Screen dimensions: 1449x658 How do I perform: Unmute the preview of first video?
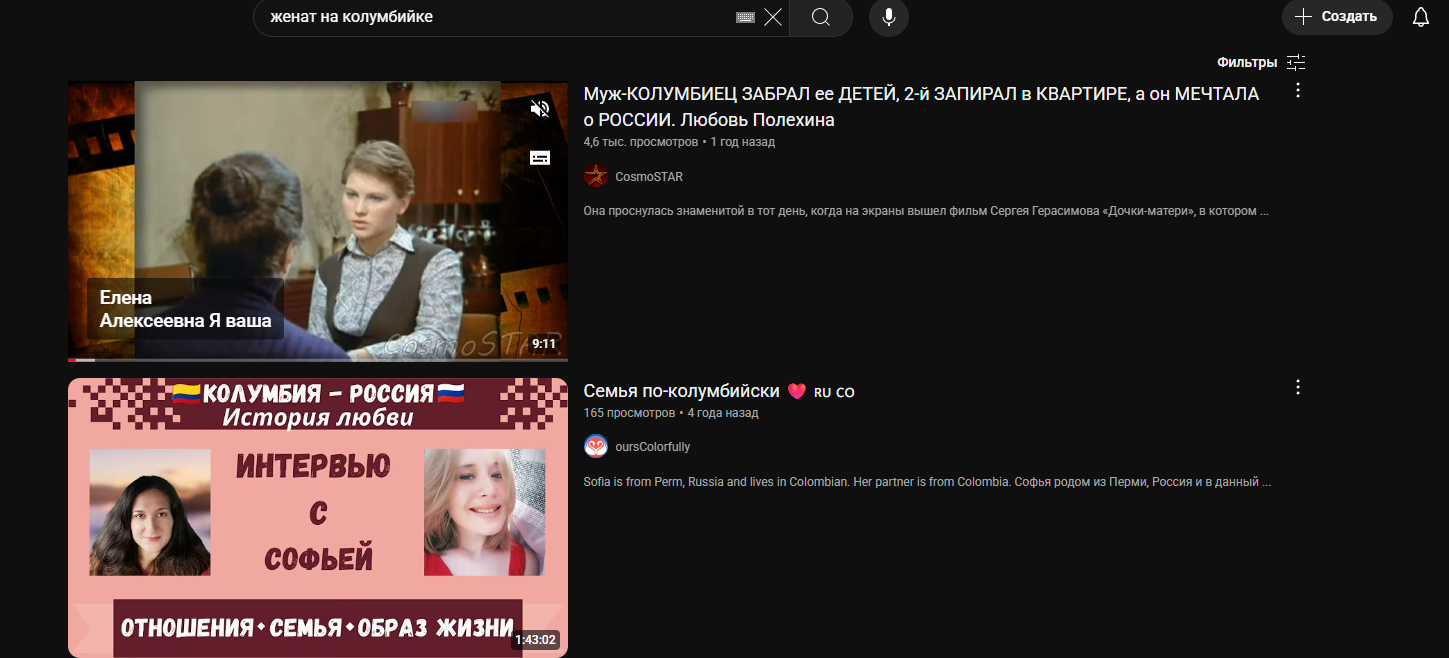540,109
